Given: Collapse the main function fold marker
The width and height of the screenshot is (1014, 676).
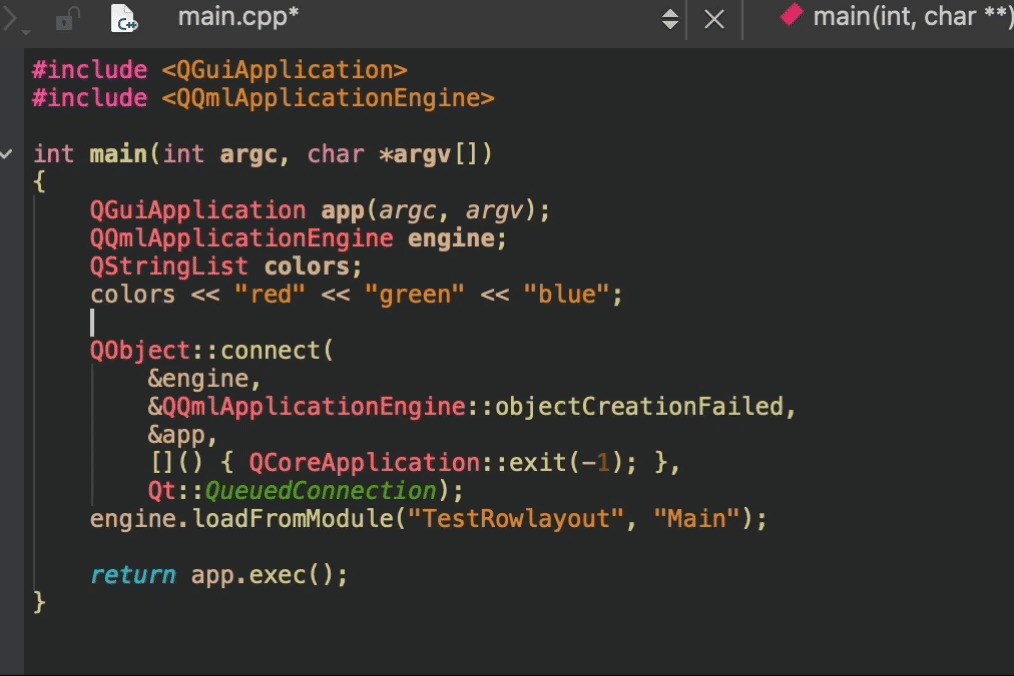Looking at the screenshot, I should [x=6, y=154].
